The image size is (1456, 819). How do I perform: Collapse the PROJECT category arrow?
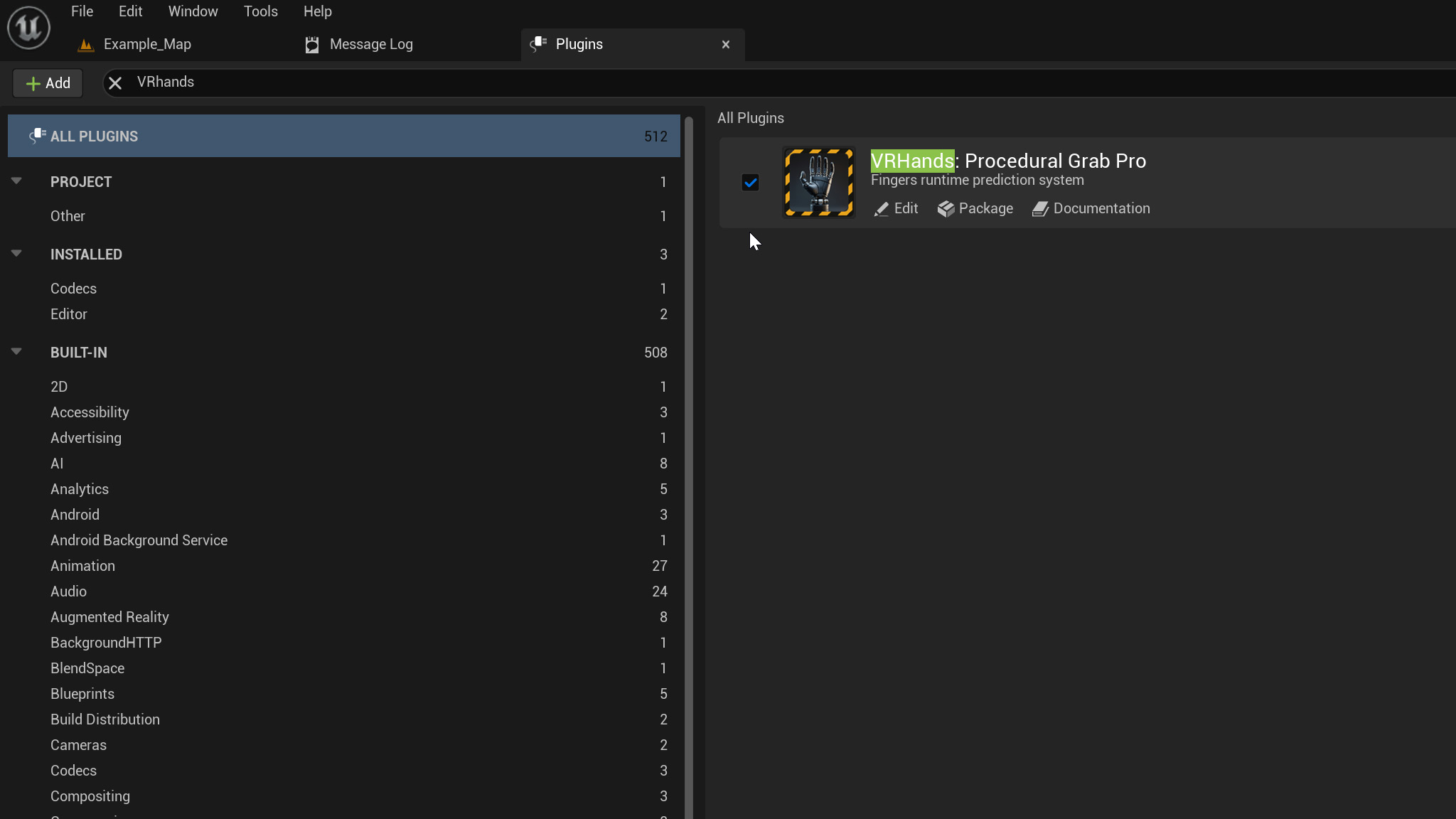coord(16,181)
